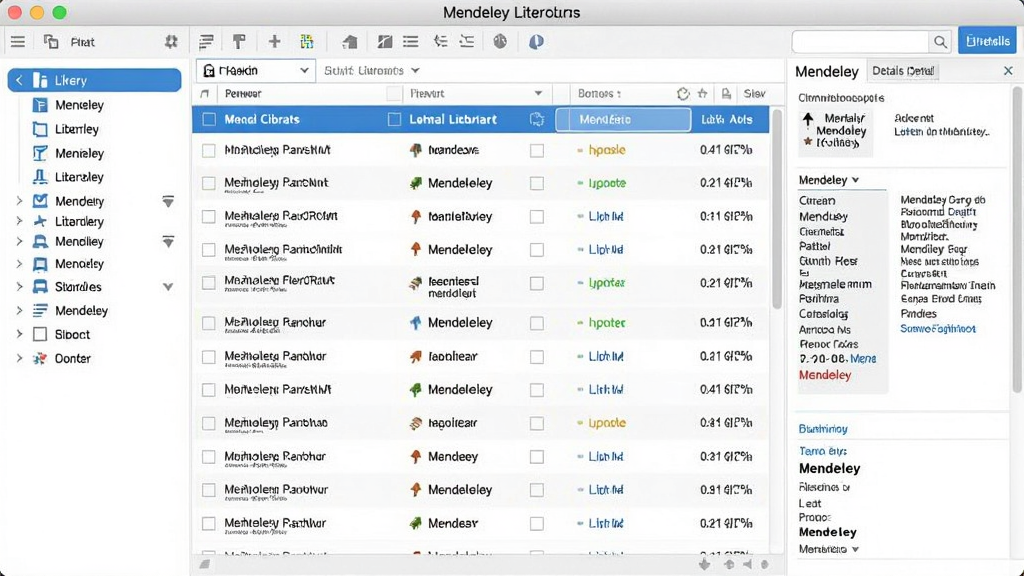The image size is (1024, 576).
Task: Check the Lemal Licbriart checkbox in header row
Action: click(x=394, y=120)
